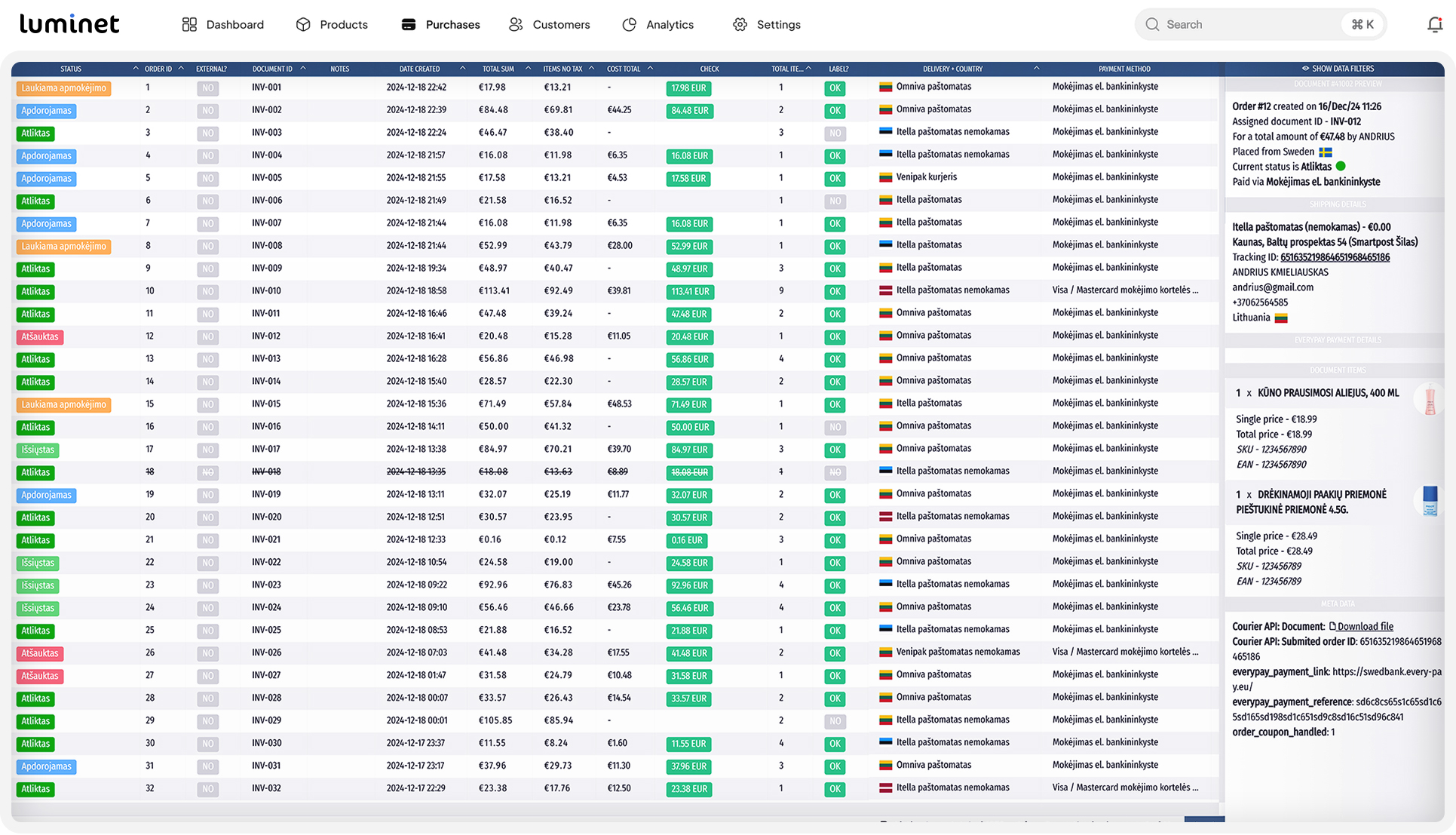1456x835 pixels.
Task: Click the search magnifier icon
Action: [x=1152, y=25]
